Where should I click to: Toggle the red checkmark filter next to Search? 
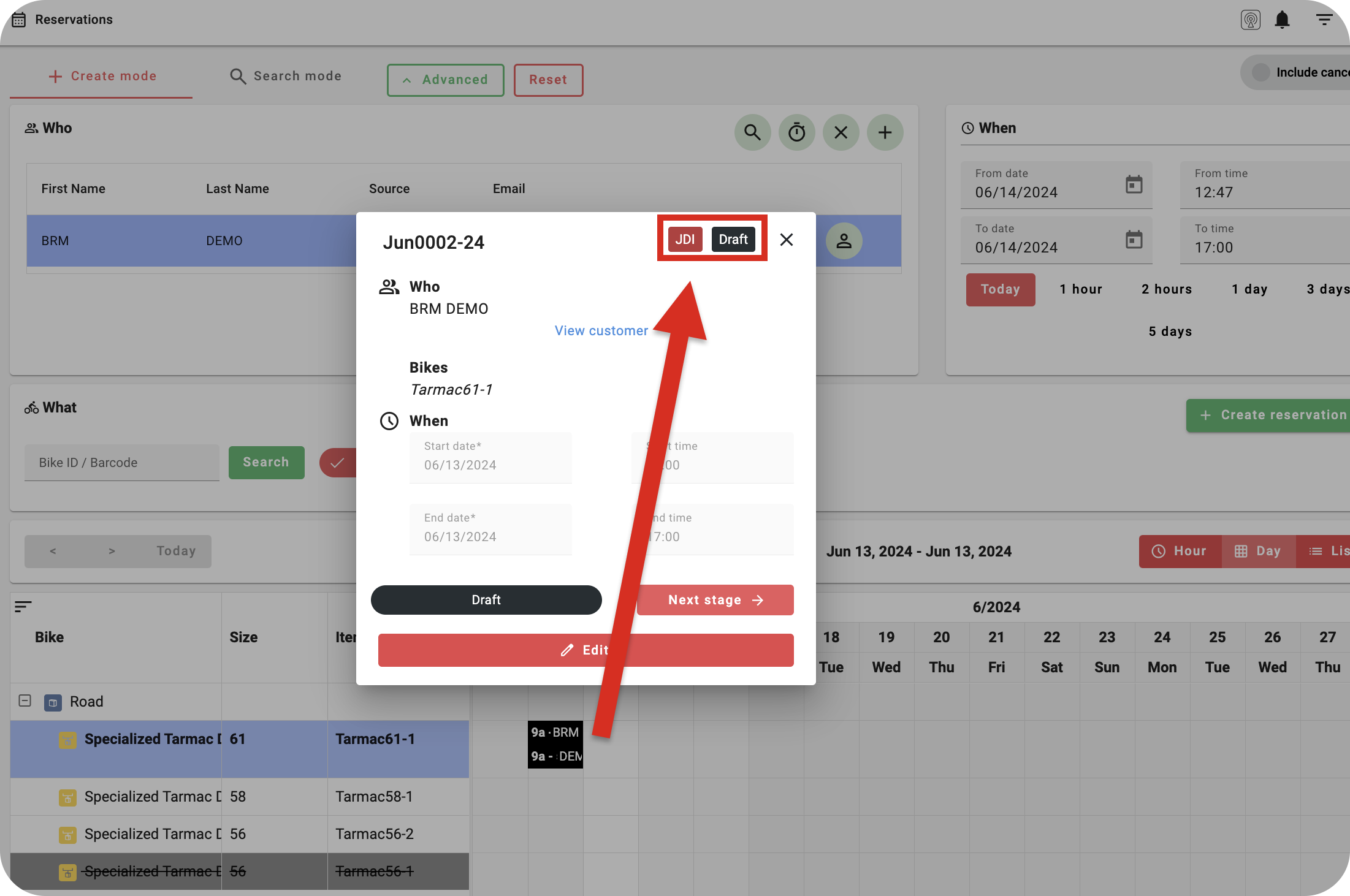pos(338,463)
